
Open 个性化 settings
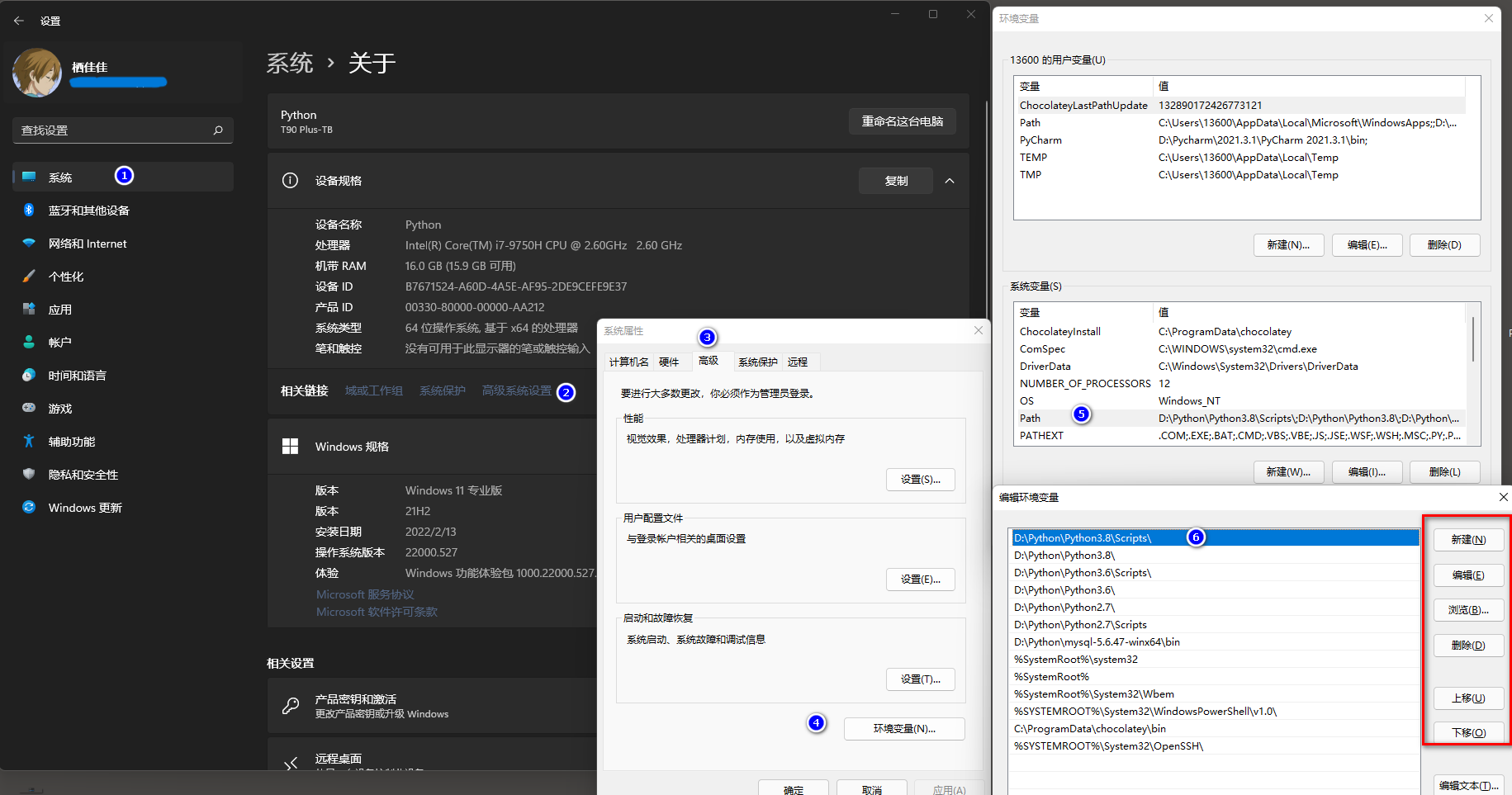click(123, 277)
